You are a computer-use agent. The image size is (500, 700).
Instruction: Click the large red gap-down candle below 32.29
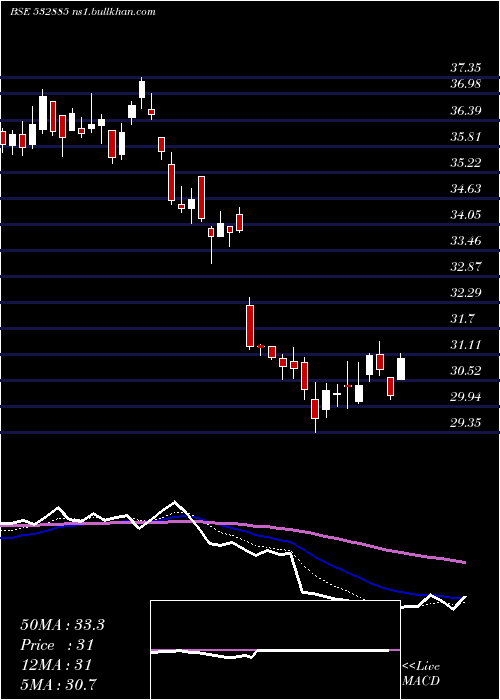point(250,326)
